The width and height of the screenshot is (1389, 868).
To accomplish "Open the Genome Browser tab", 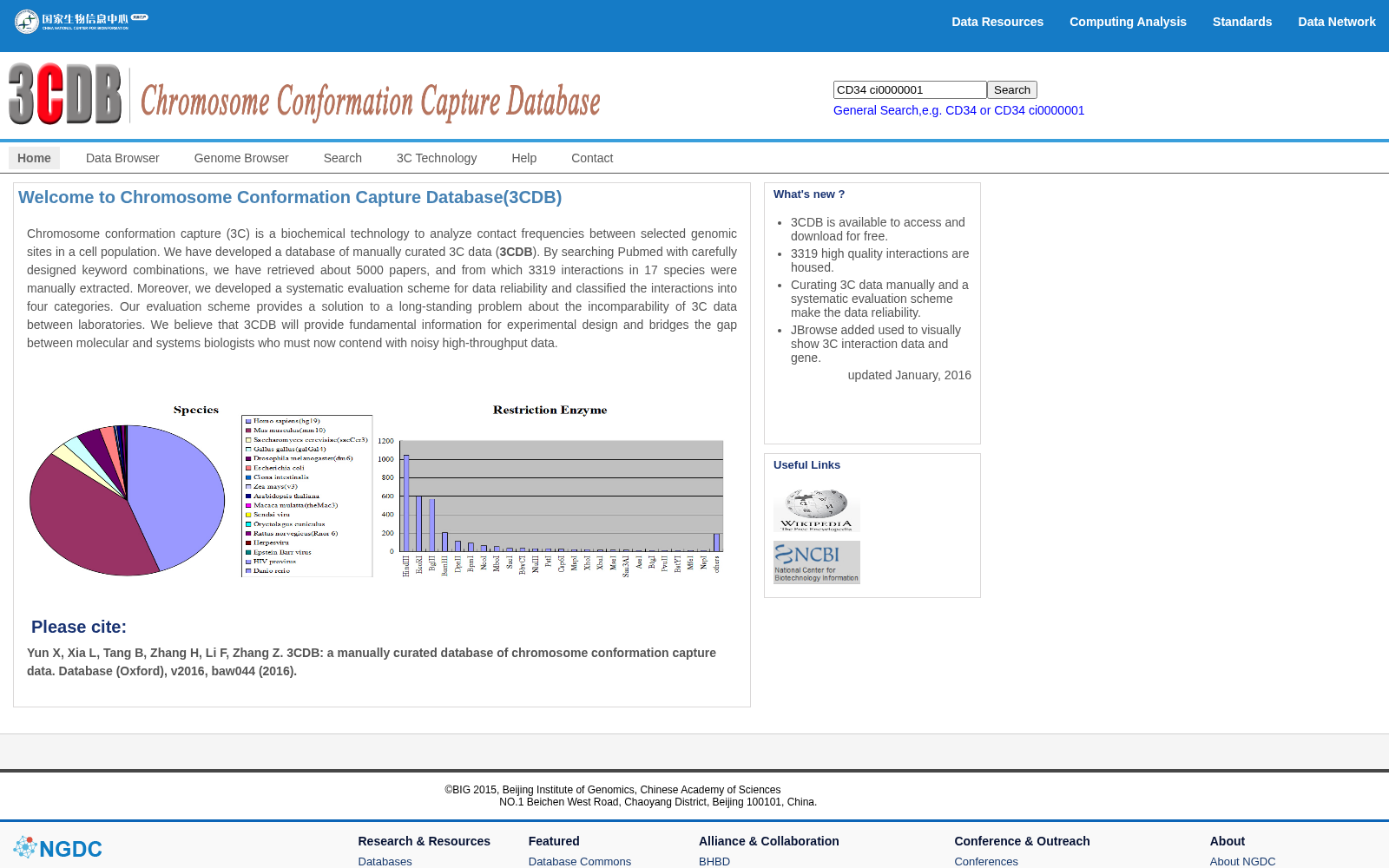I will [x=241, y=158].
